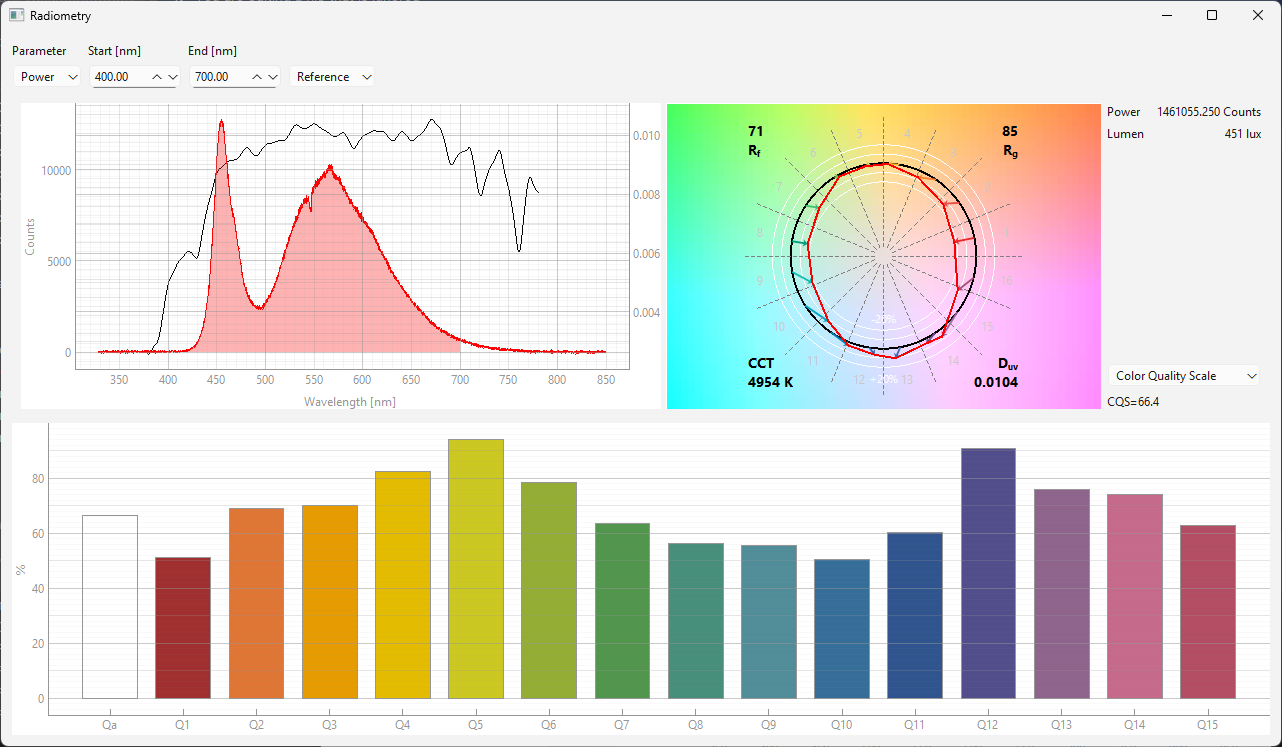Screen dimensions: 1282x747
Task: Open the Reference dropdown
Action: 332,77
